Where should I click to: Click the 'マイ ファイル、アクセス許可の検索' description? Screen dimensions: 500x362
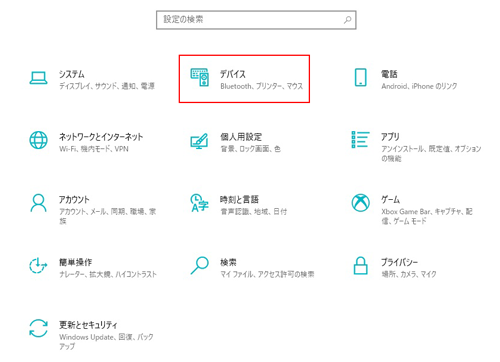click(267, 274)
